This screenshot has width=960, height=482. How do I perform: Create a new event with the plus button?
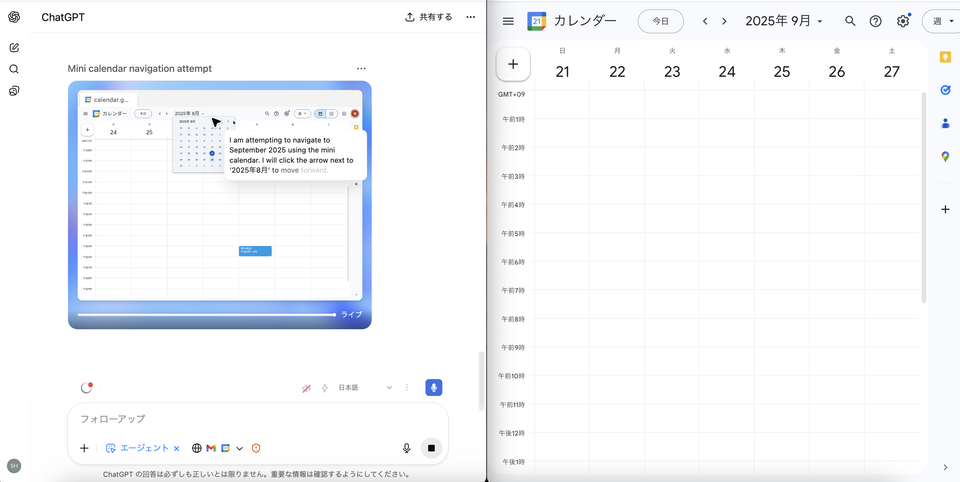click(x=513, y=64)
